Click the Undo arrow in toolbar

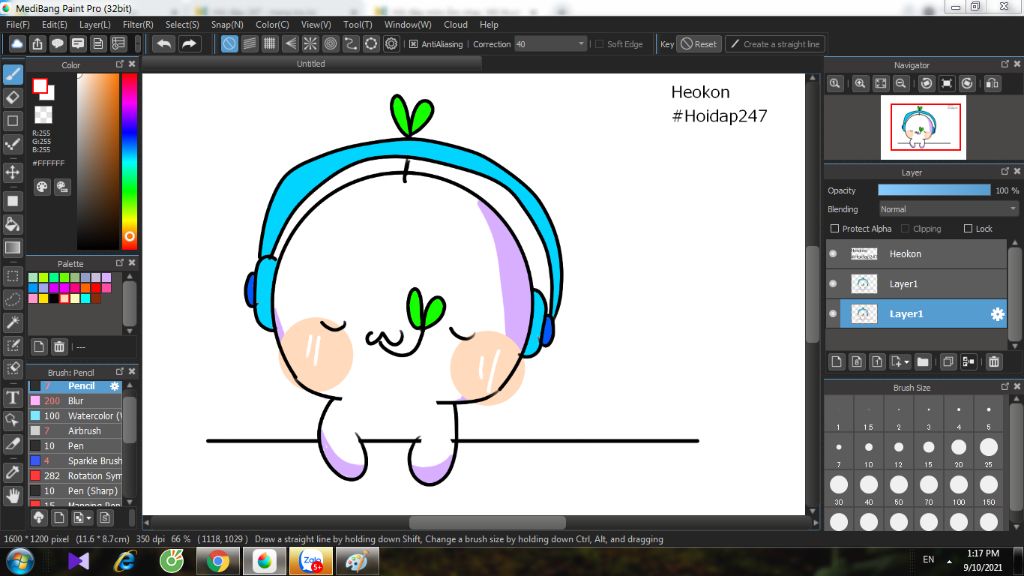coord(163,44)
